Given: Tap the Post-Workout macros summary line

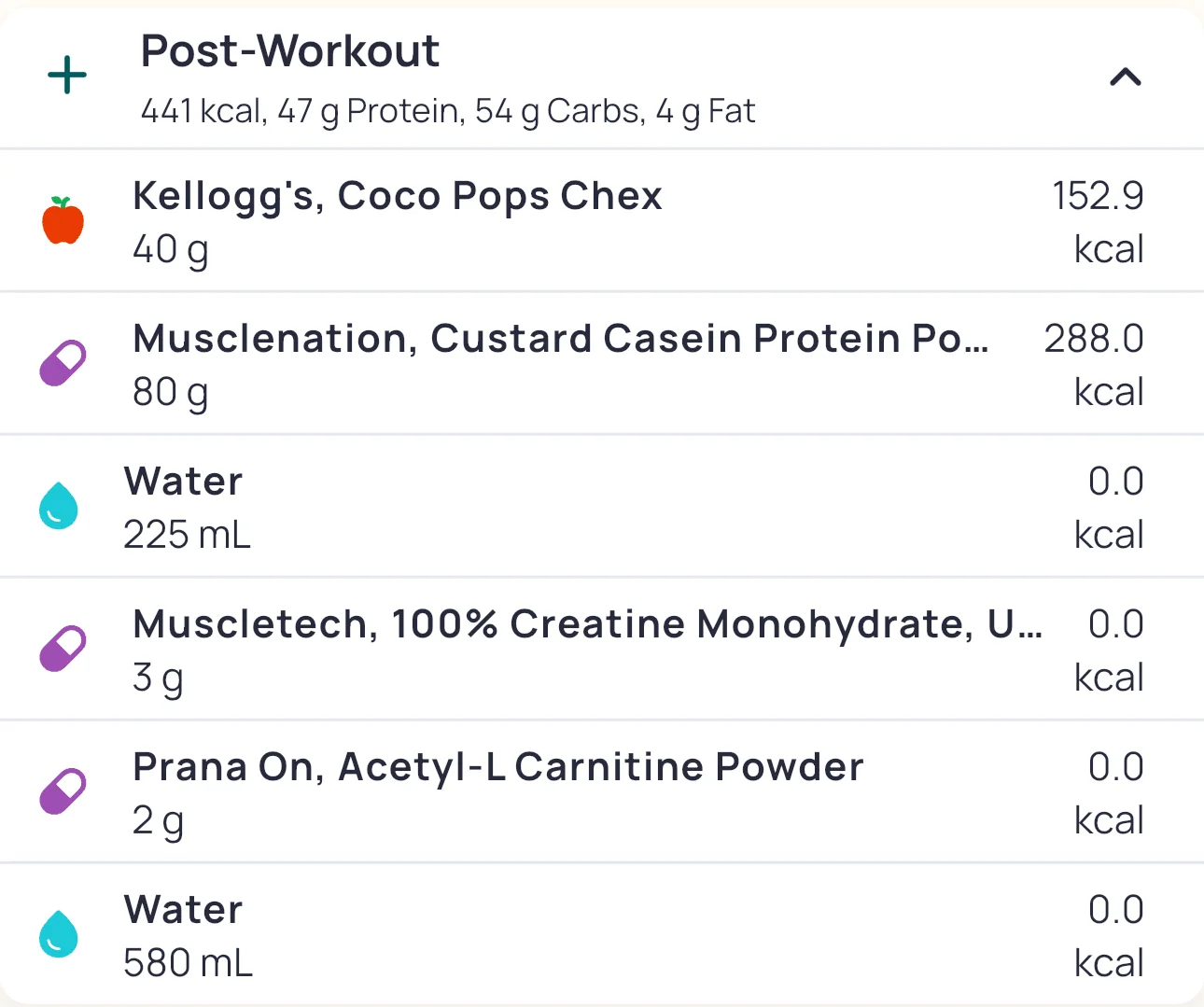Looking at the screenshot, I should [448, 112].
